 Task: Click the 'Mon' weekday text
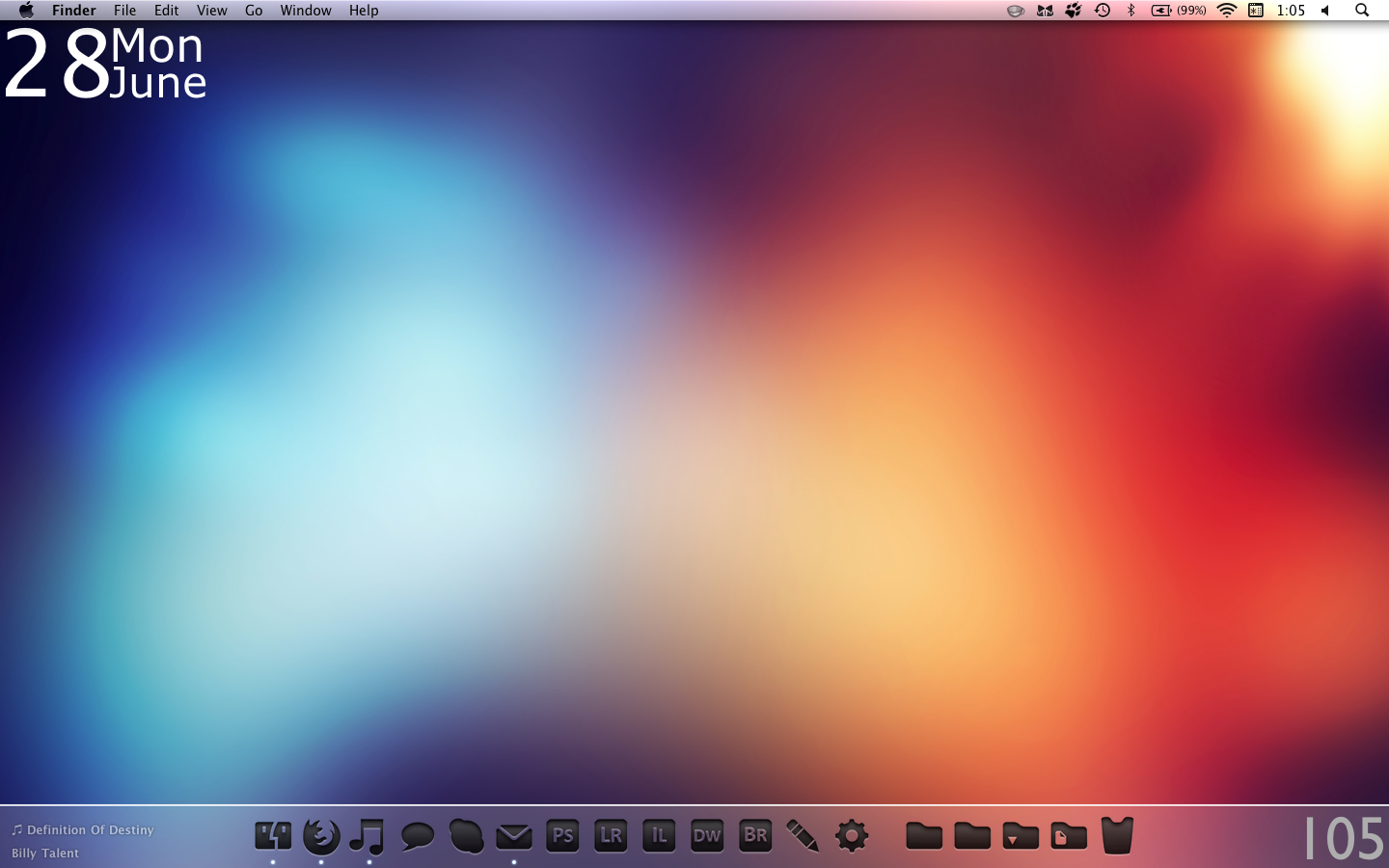[x=157, y=45]
